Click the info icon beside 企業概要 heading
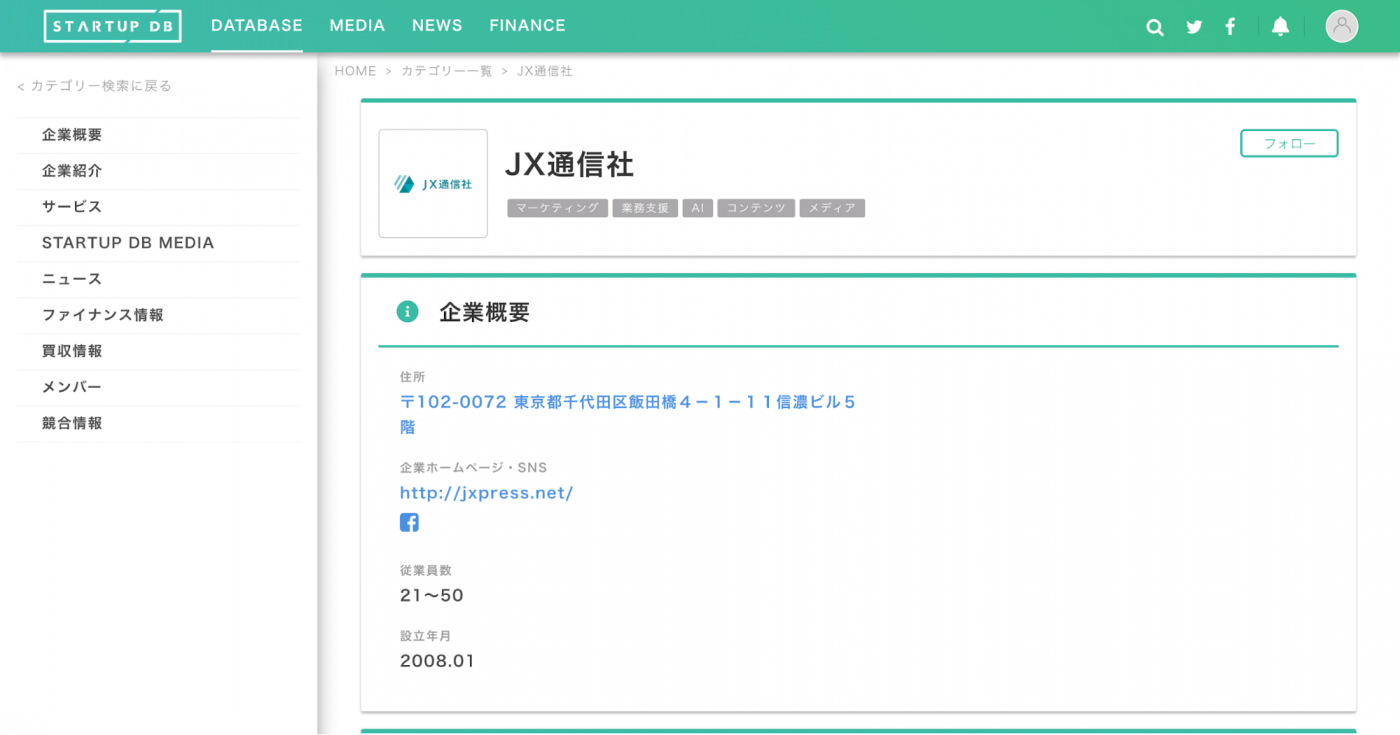 [407, 311]
